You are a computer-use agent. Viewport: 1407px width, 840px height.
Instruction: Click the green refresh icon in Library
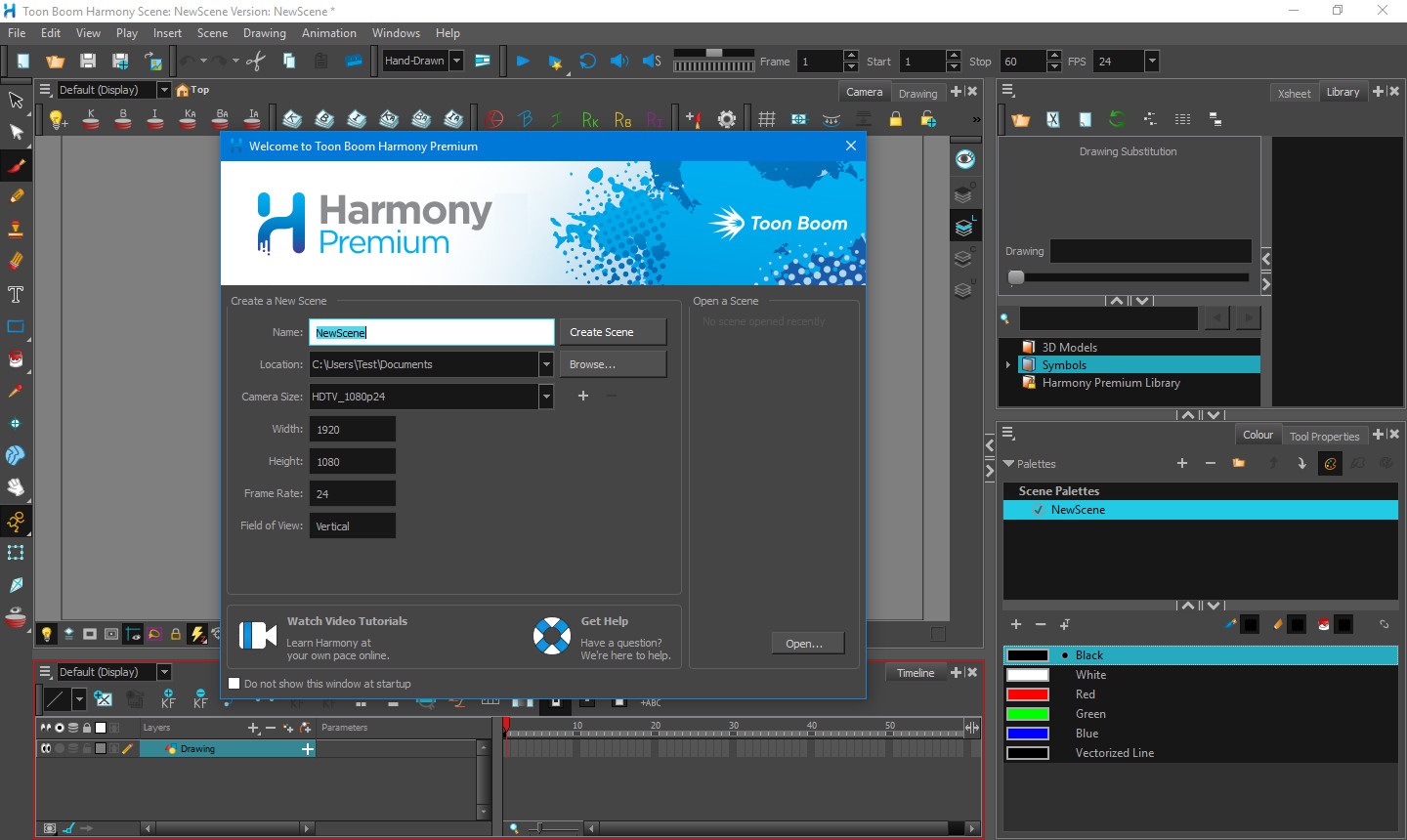click(x=1117, y=119)
